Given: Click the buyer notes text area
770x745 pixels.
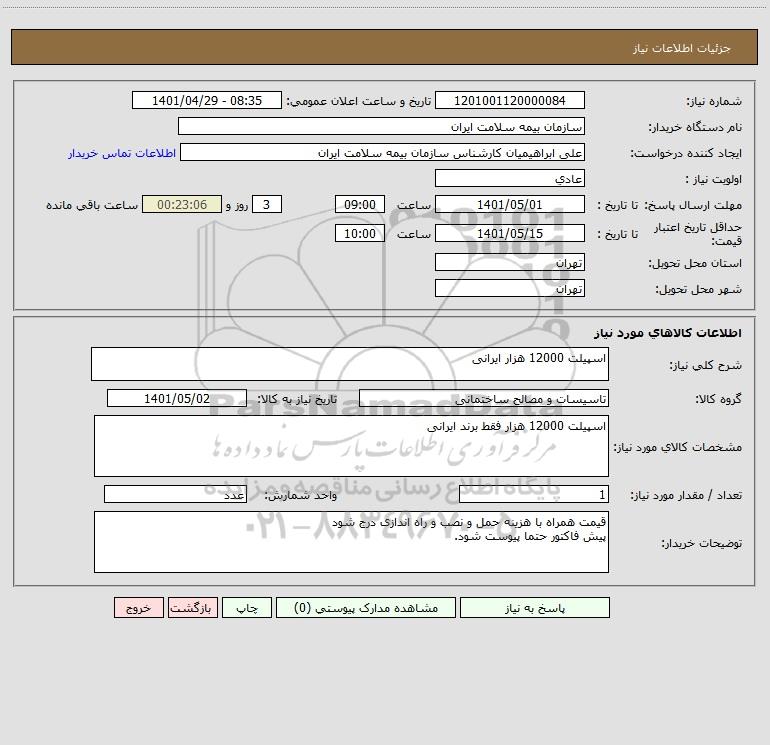Looking at the screenshot, I should [x=351, y=542].
